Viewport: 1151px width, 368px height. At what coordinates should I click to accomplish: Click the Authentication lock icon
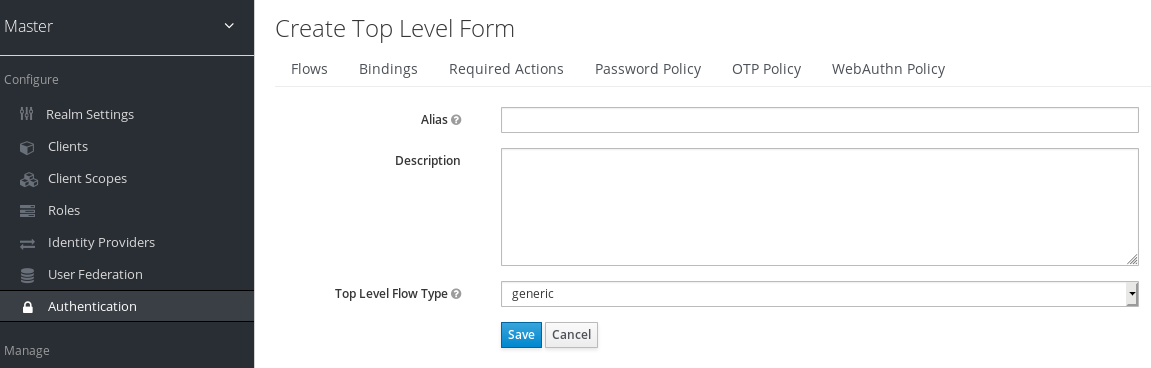(x=28, y=307)
